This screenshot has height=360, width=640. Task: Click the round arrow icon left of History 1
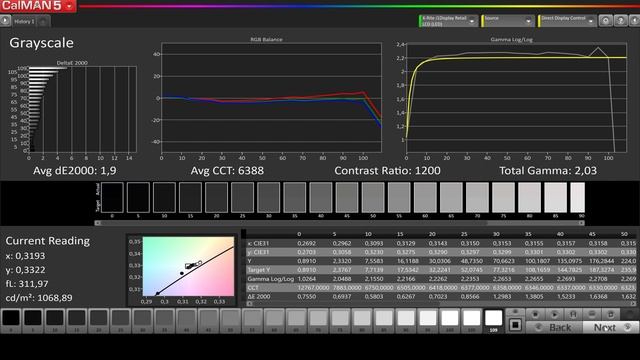tap(5, 20)
